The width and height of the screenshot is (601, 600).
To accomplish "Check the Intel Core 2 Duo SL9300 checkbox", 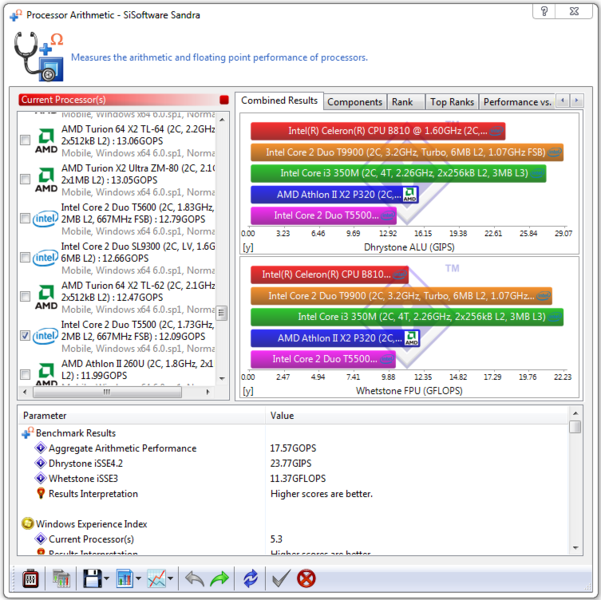I will (x=25, y=257).
